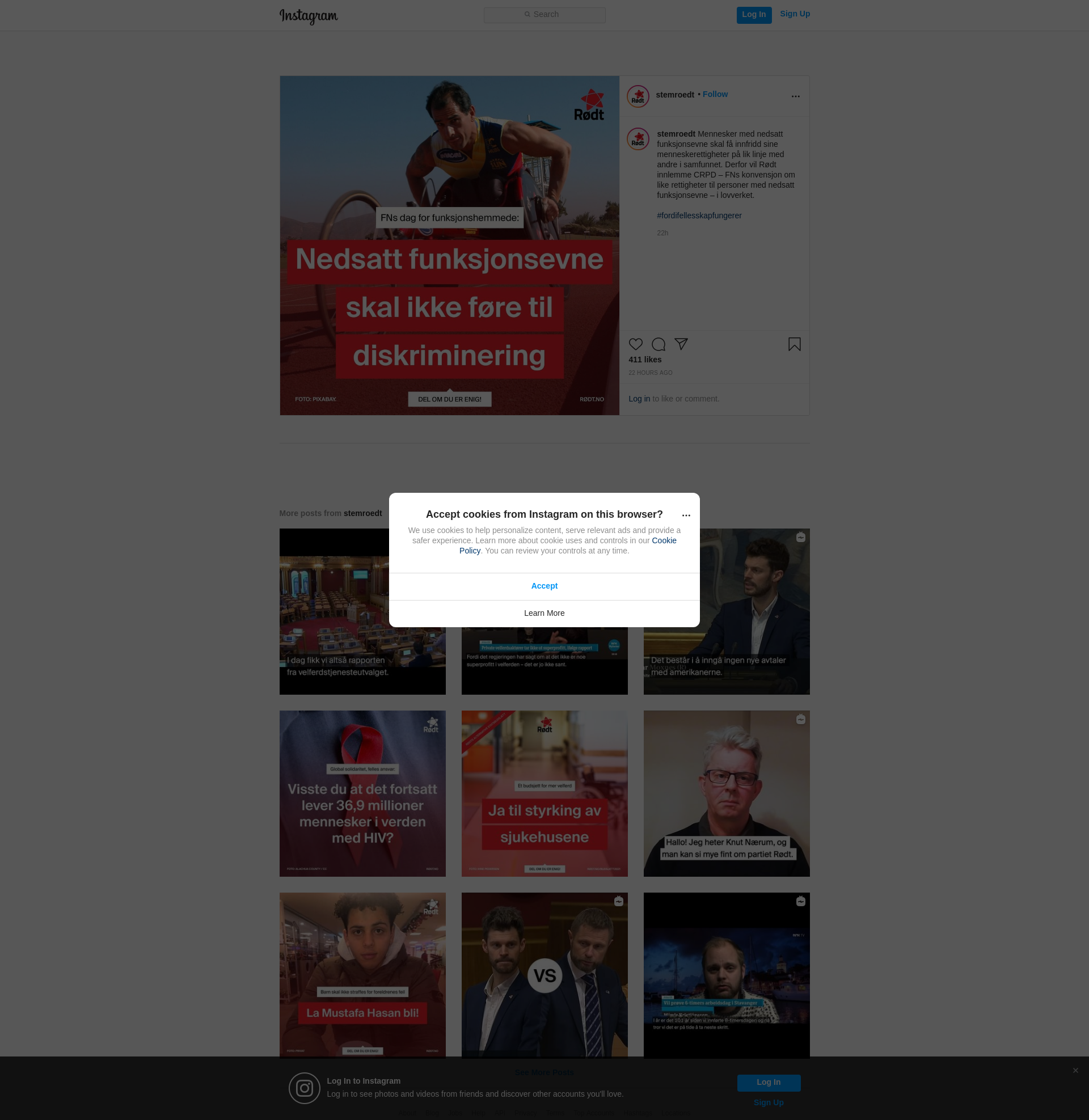Like the post with the heart icon

pos(635,344)
